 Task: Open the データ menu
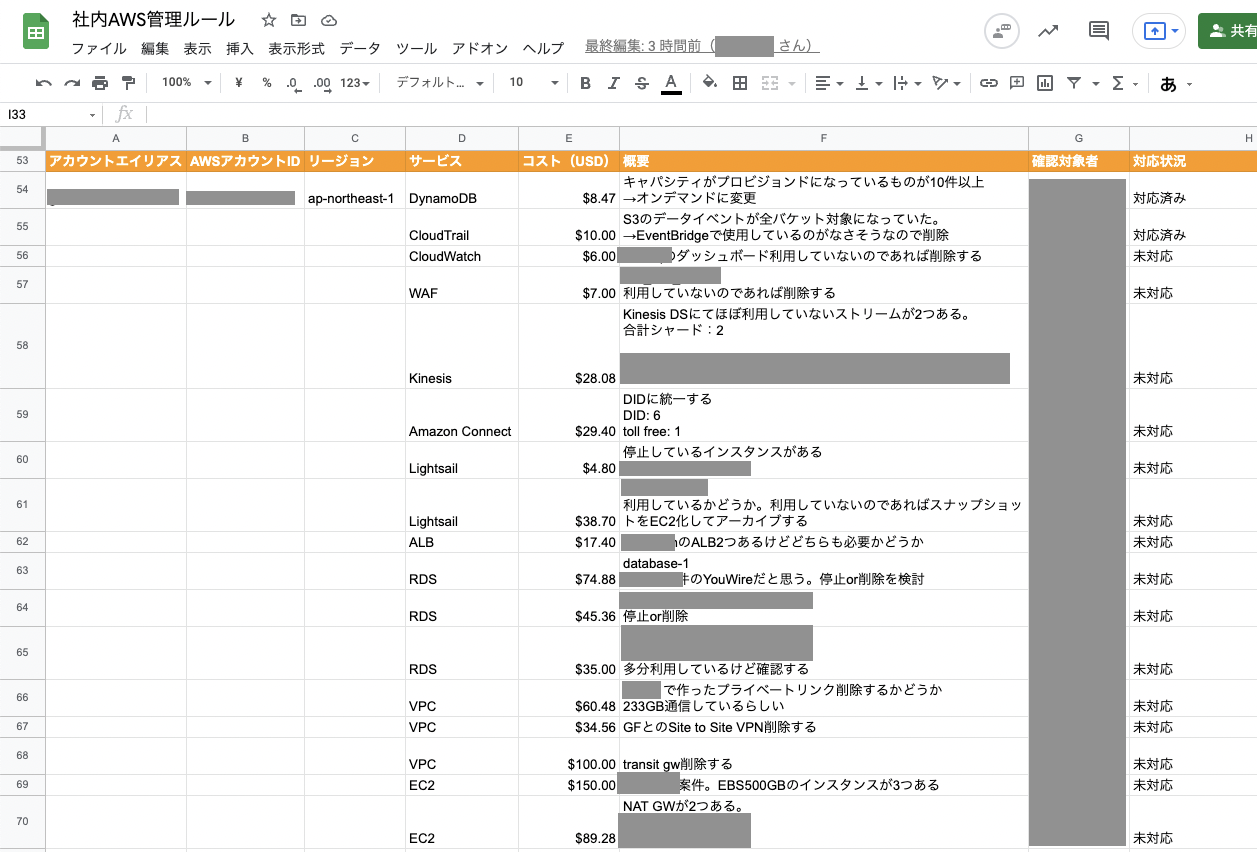coord(360,48)
